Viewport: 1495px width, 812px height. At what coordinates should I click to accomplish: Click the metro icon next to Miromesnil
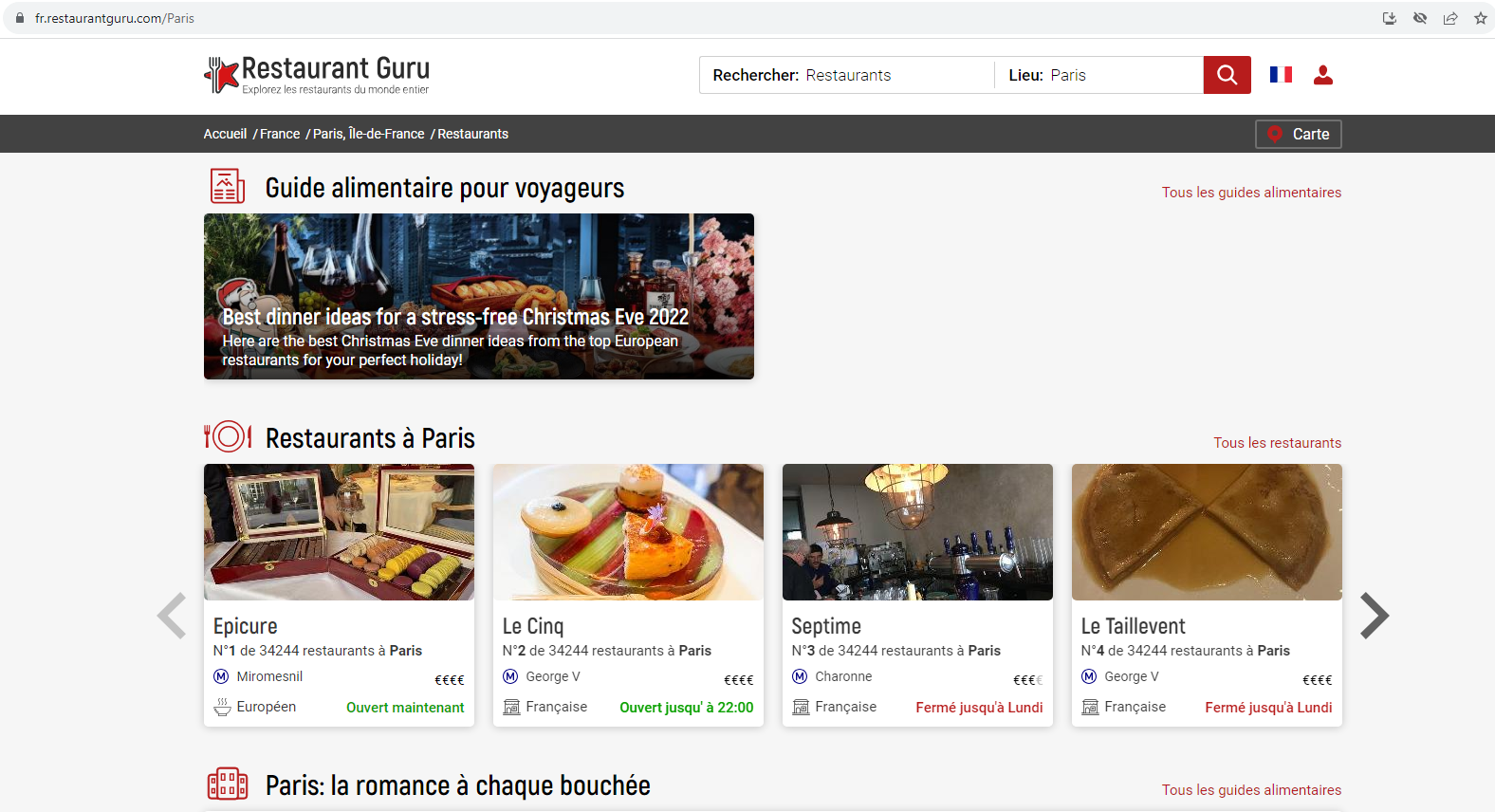[221, 676]
